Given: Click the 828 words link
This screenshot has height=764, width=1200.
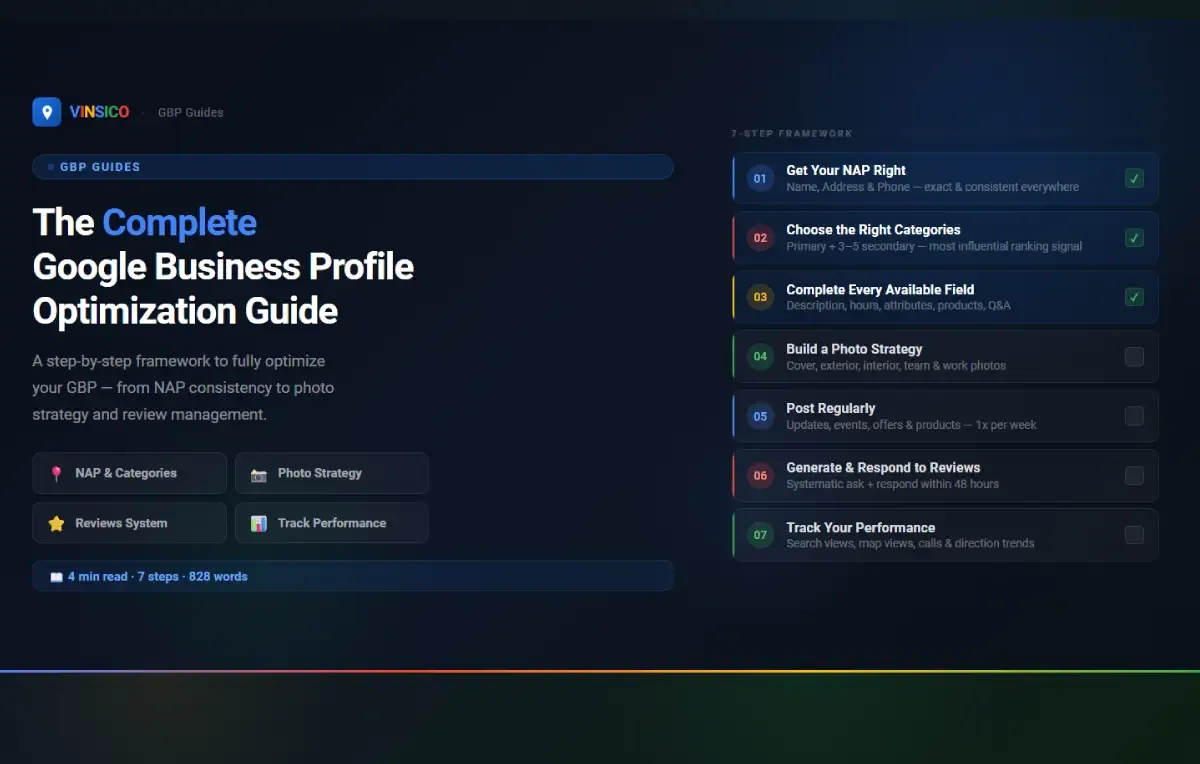Looking at the screenshot, I should [x=218, y=575].
